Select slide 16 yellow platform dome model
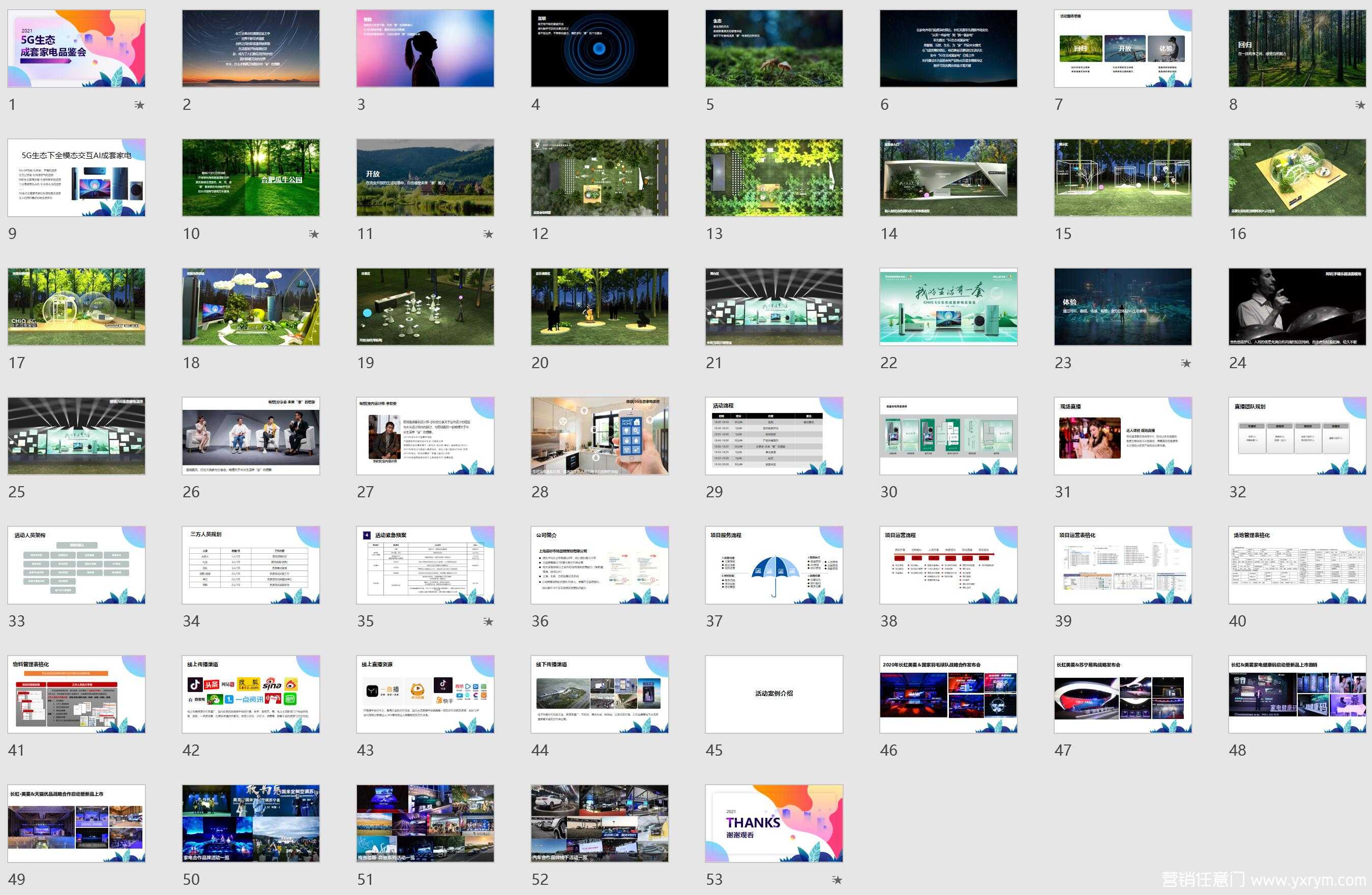Image resolution: width=1372 pixels, height=895 pixels. (1297, 177)
